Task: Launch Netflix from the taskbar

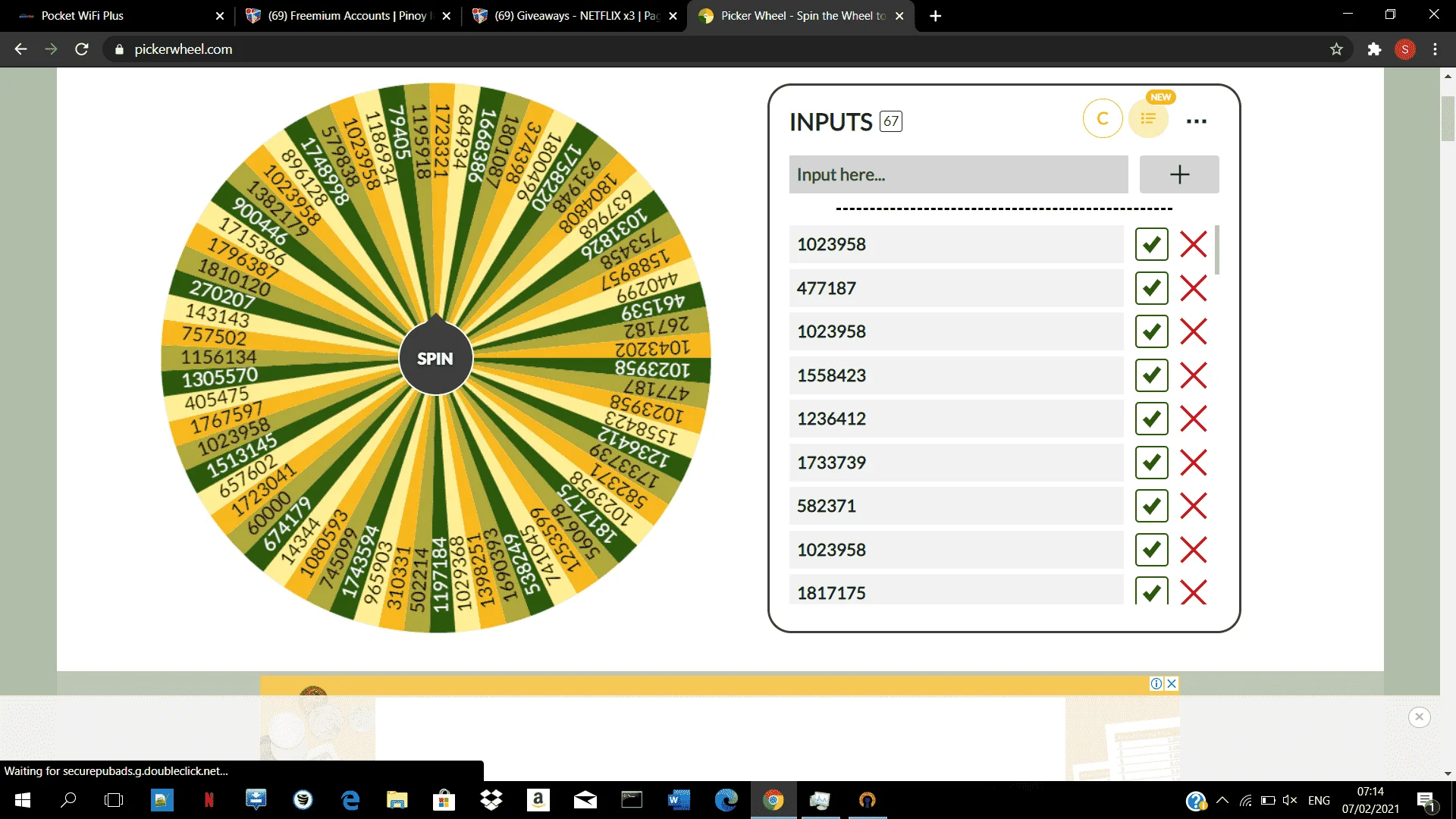Action: [209, 800]
